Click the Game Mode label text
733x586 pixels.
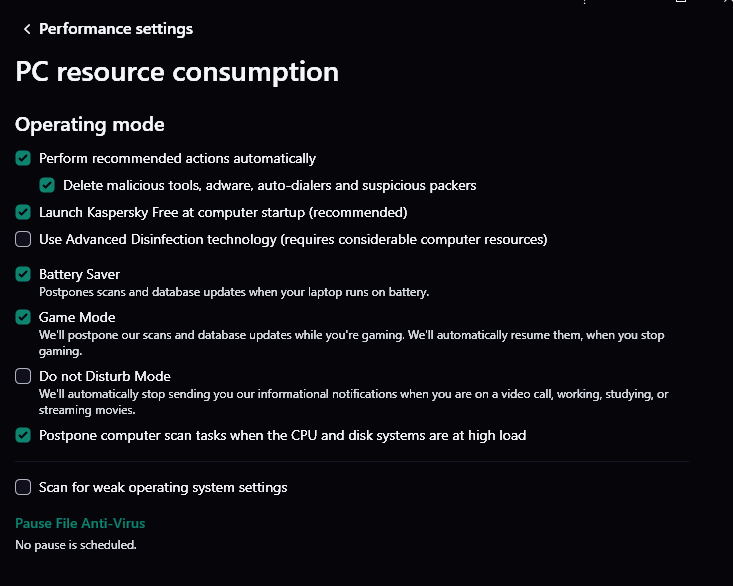pyautogui.click(x=77, y=317)
